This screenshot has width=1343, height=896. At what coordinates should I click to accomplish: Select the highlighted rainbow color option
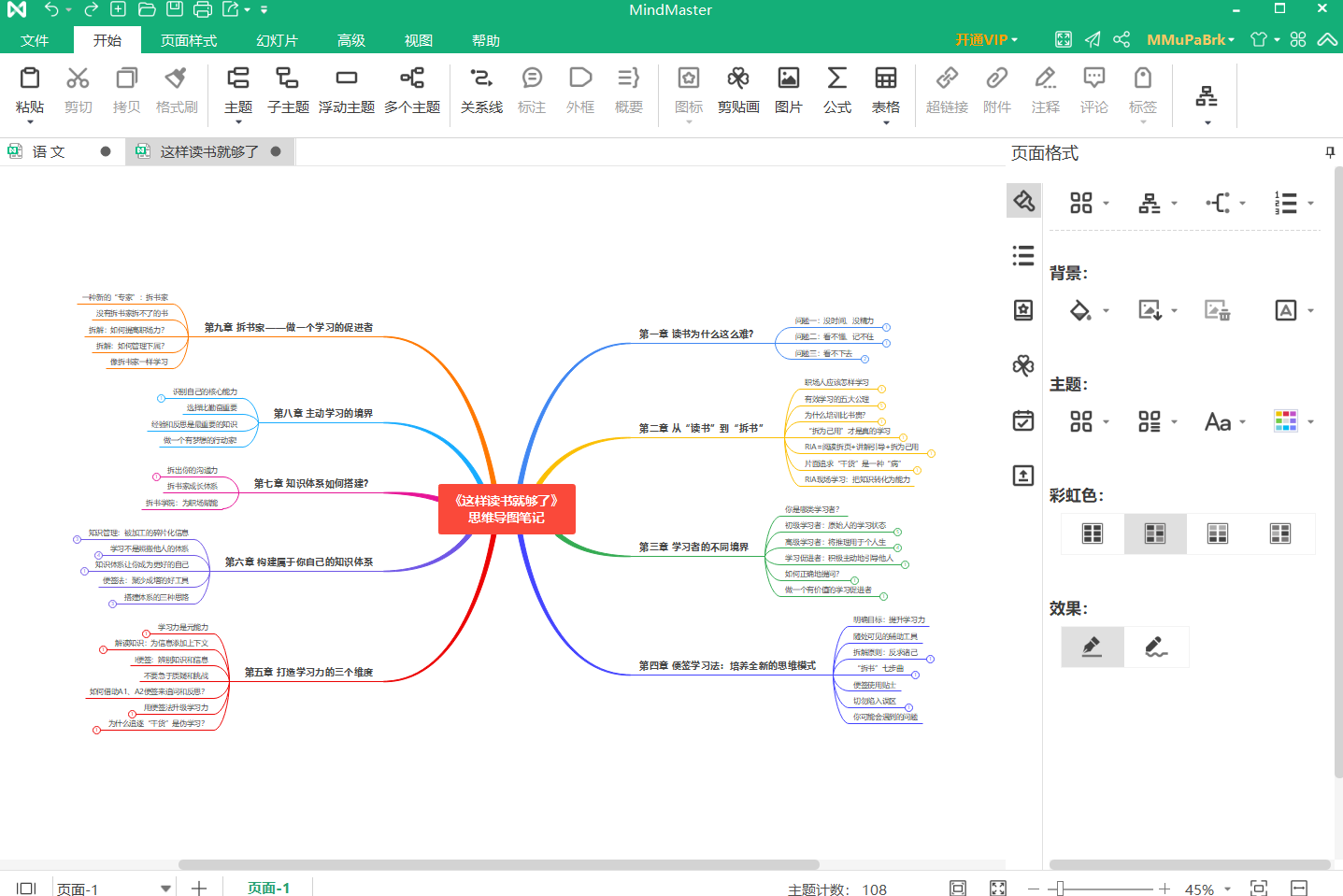click(1155, 533)
